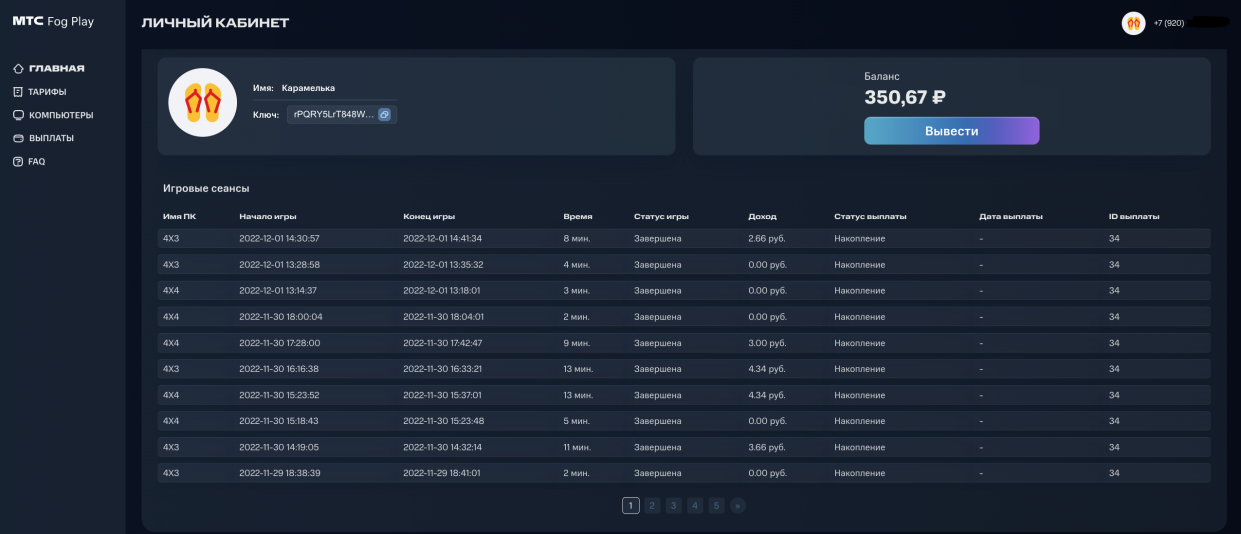This screenshot has height=534, width=1241.
Task: Click the MTC Fog Play logo
Action: (53, 21)
